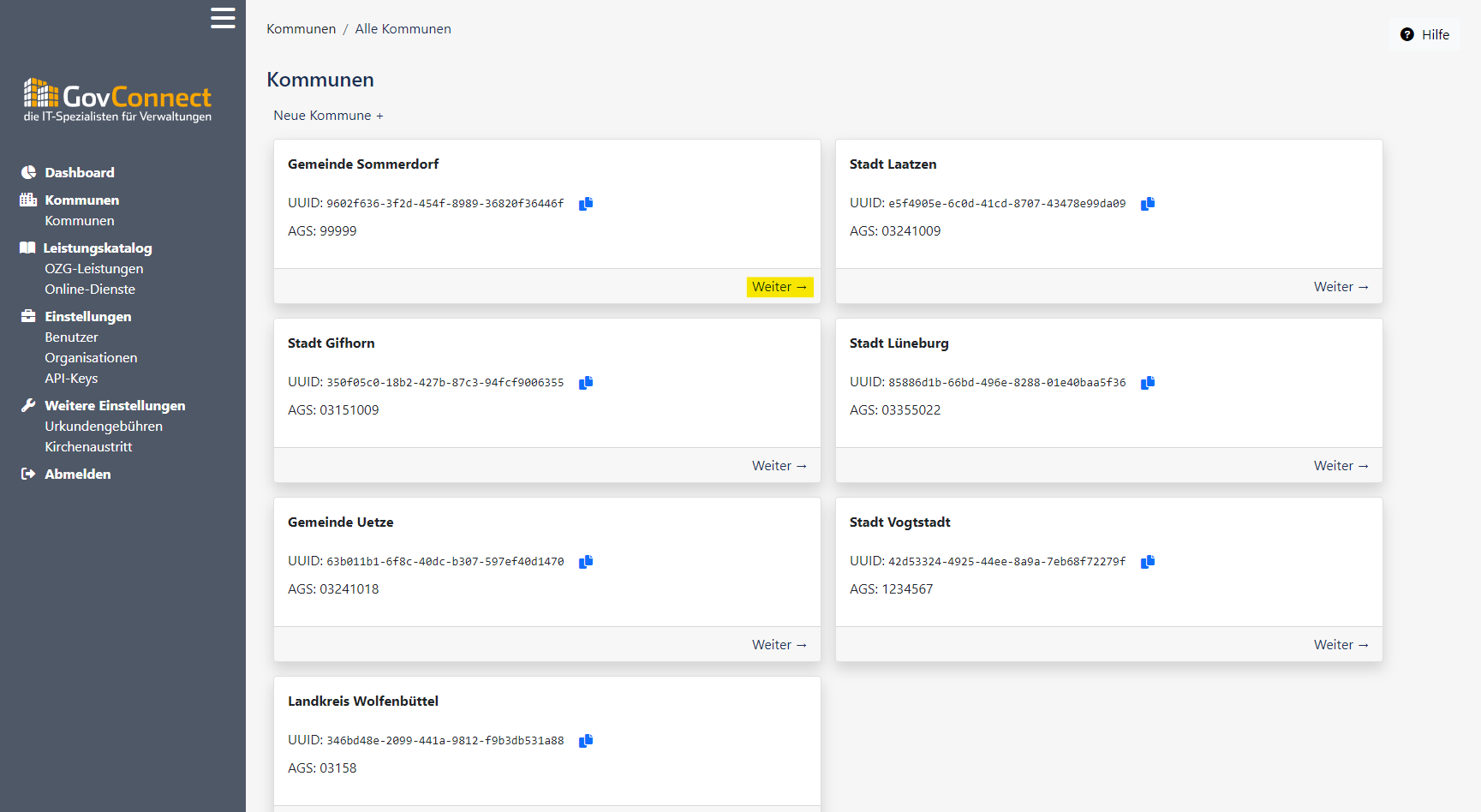
Task: Open Leistungskatalog sidebar section
Action: (x=98, y=248)
